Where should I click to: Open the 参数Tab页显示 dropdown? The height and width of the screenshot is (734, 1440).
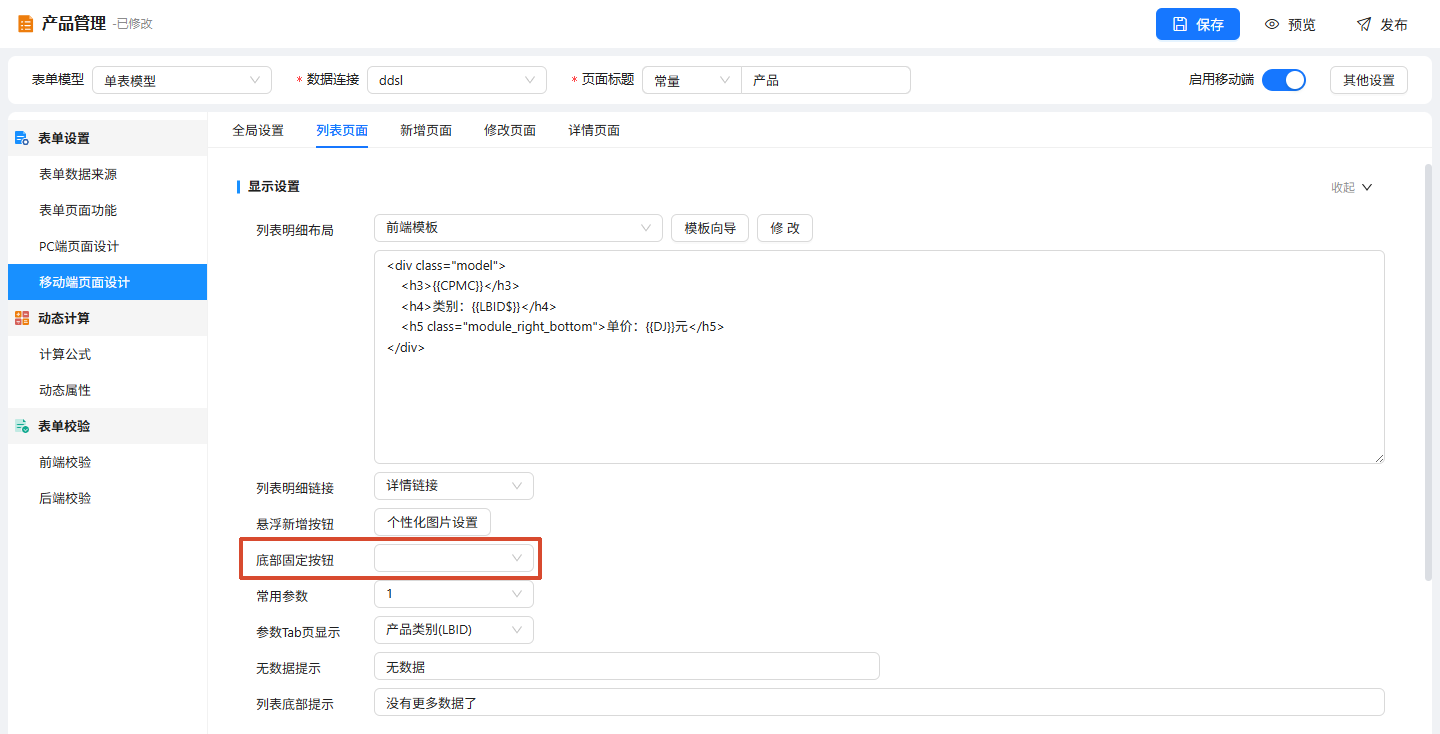(x=454, y=630)
